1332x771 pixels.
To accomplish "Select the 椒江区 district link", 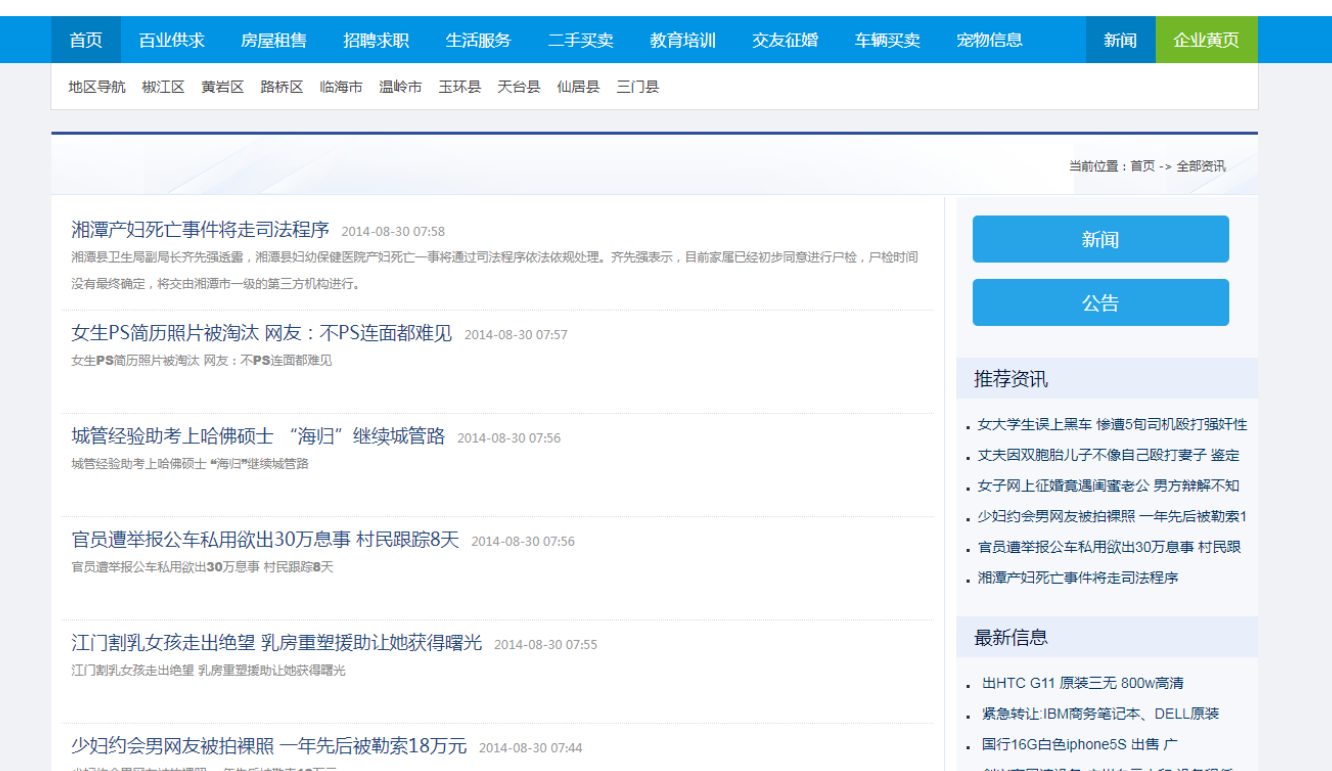I will tap(162, 87).
